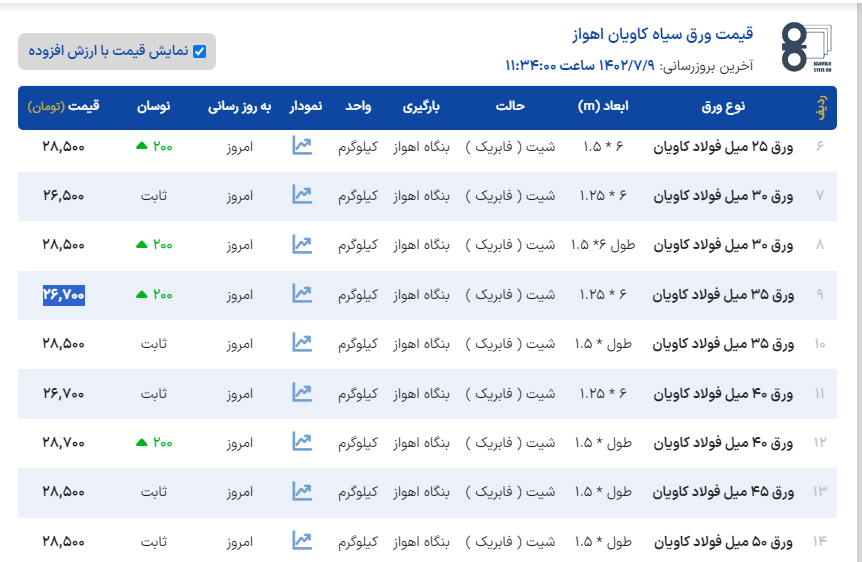Open chart icon in row 11
This screenshot has height=562, width=862.
pos(302,392)
